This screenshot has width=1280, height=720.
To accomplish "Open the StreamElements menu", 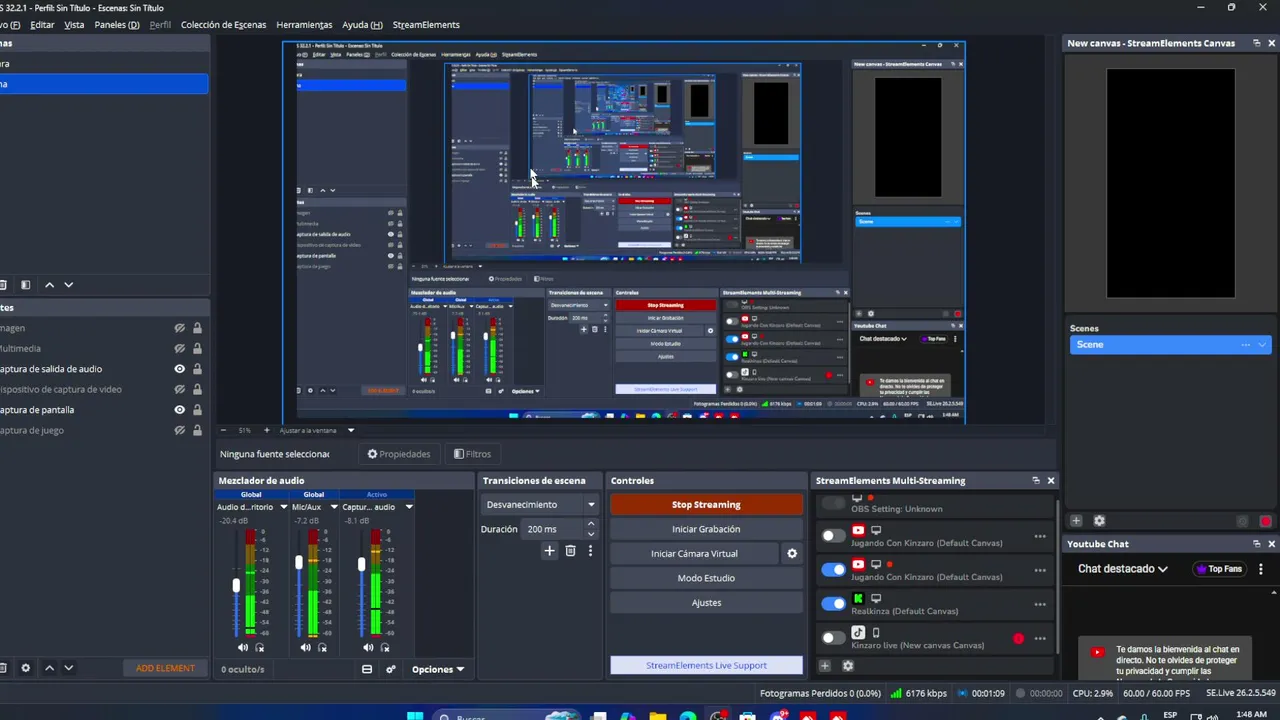I will 426,25.
